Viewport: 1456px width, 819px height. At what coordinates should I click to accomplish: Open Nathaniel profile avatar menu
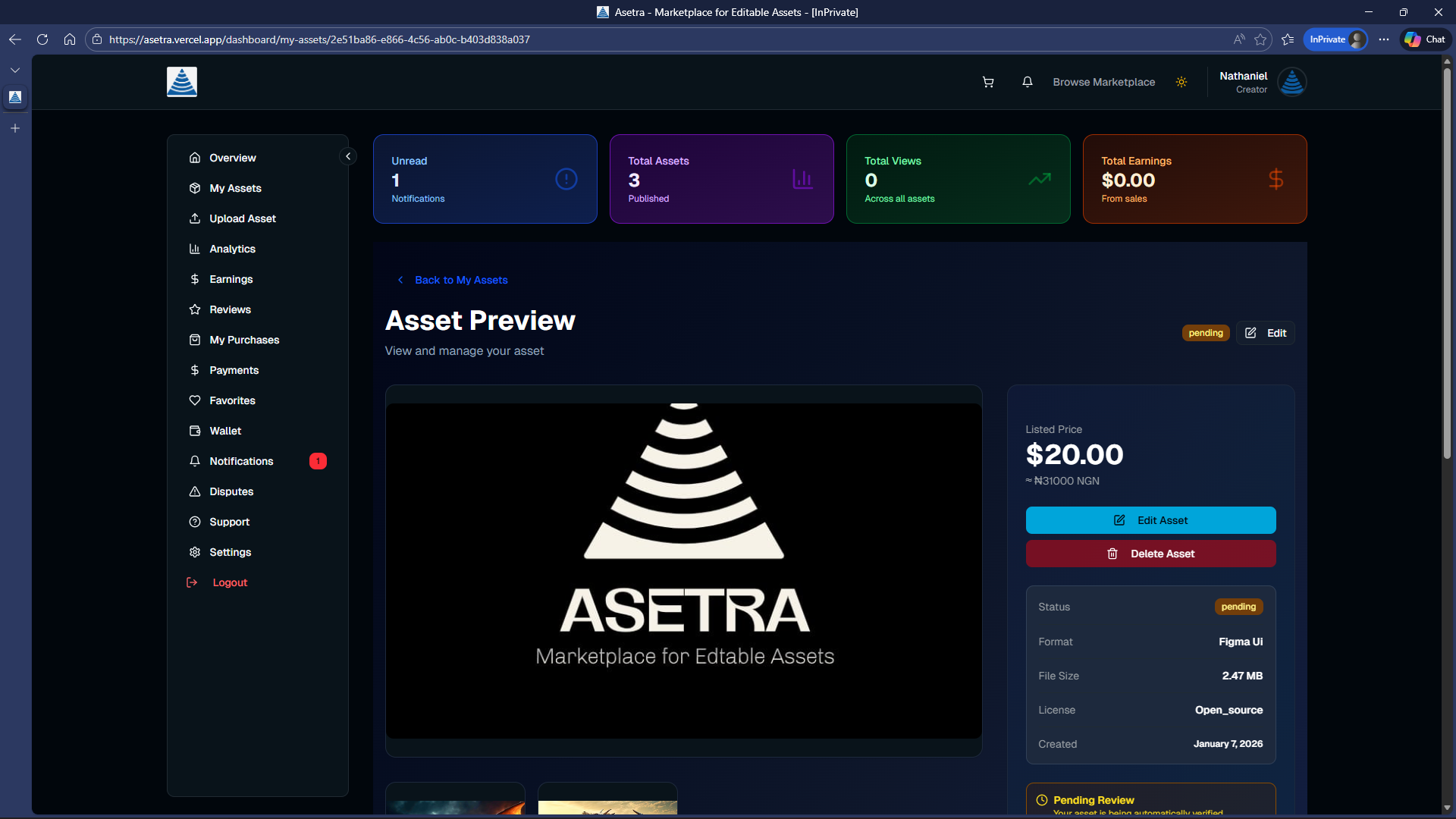tap(1291, 82)
